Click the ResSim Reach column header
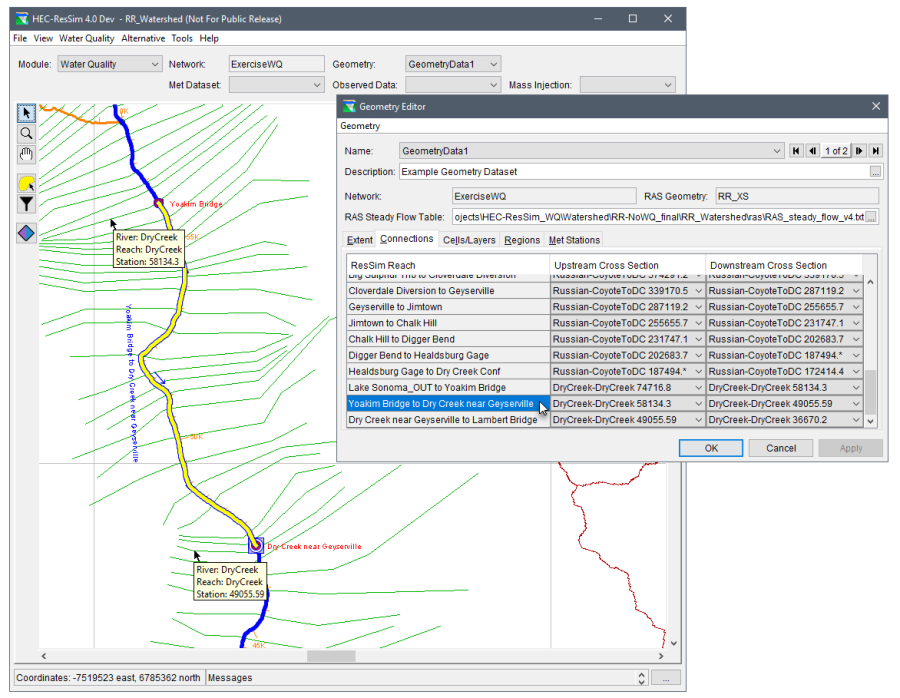This screenshot has height=698, width=900. tap(448, 265)
